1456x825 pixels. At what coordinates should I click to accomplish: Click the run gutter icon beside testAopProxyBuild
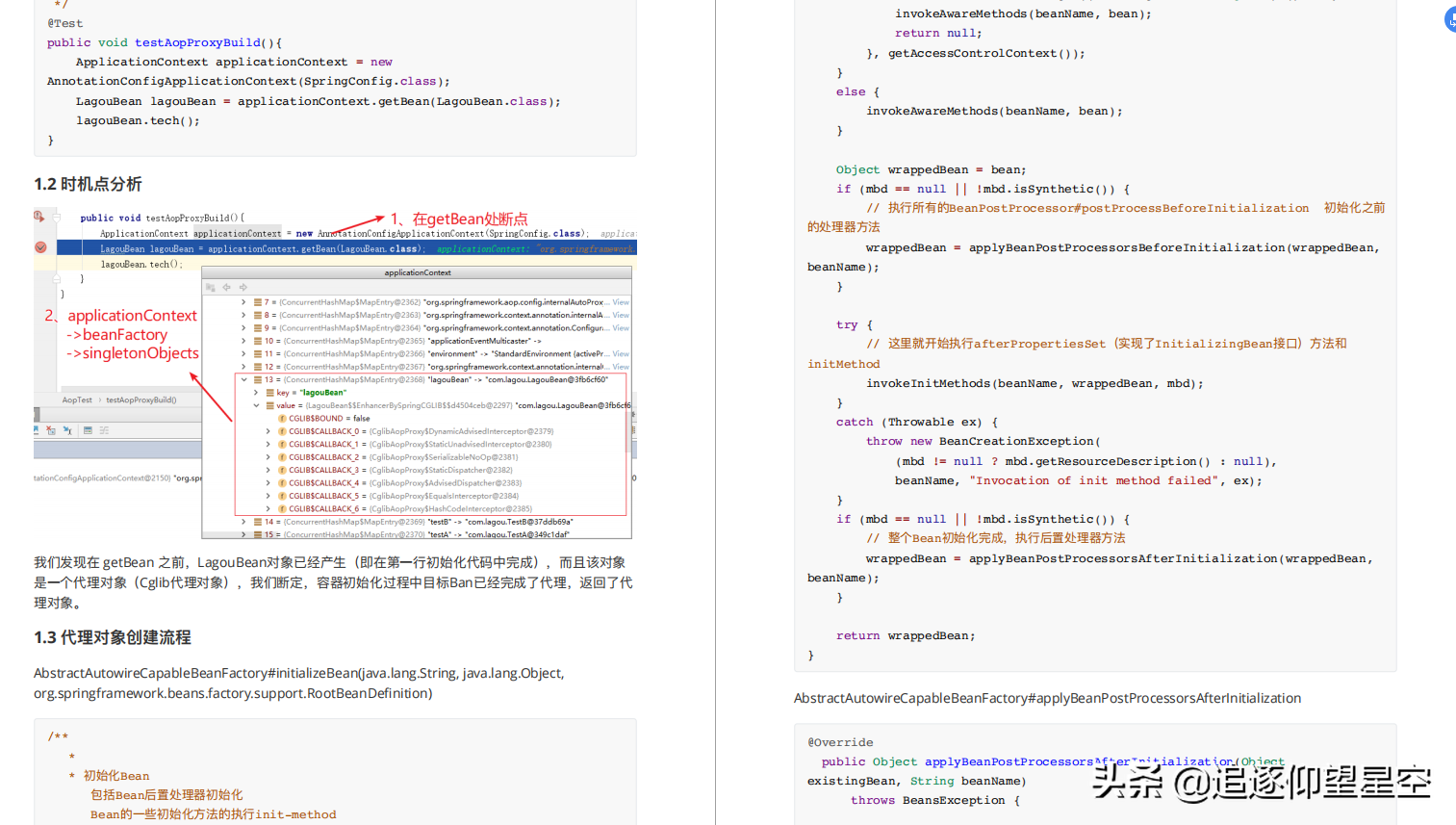[38, 217]
